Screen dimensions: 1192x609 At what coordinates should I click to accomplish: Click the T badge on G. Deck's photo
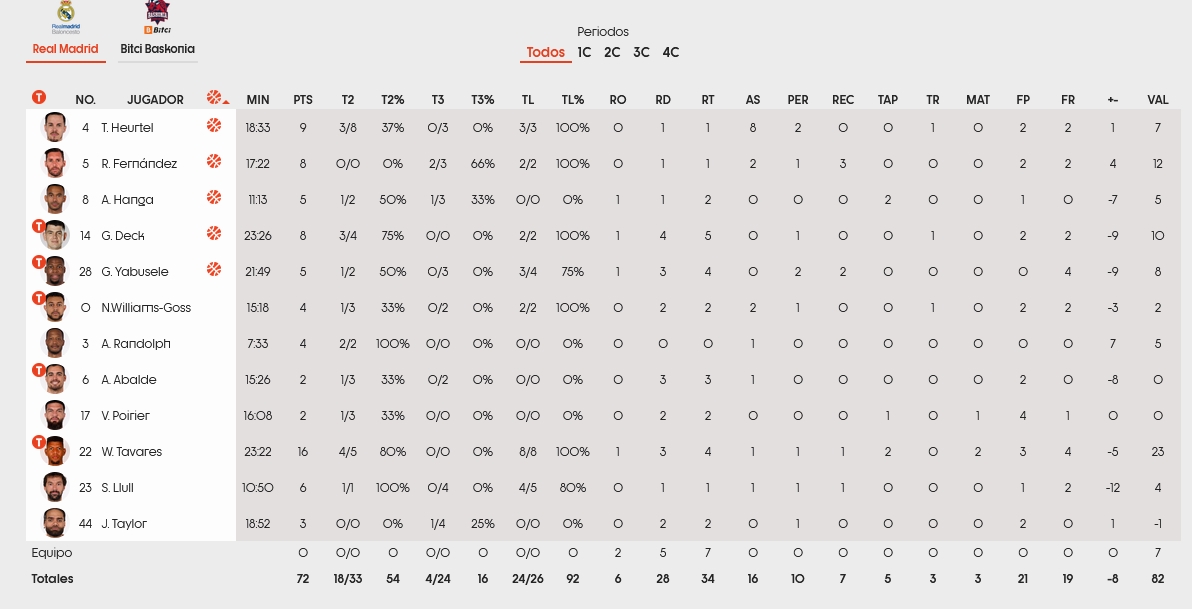coord(39,227)
